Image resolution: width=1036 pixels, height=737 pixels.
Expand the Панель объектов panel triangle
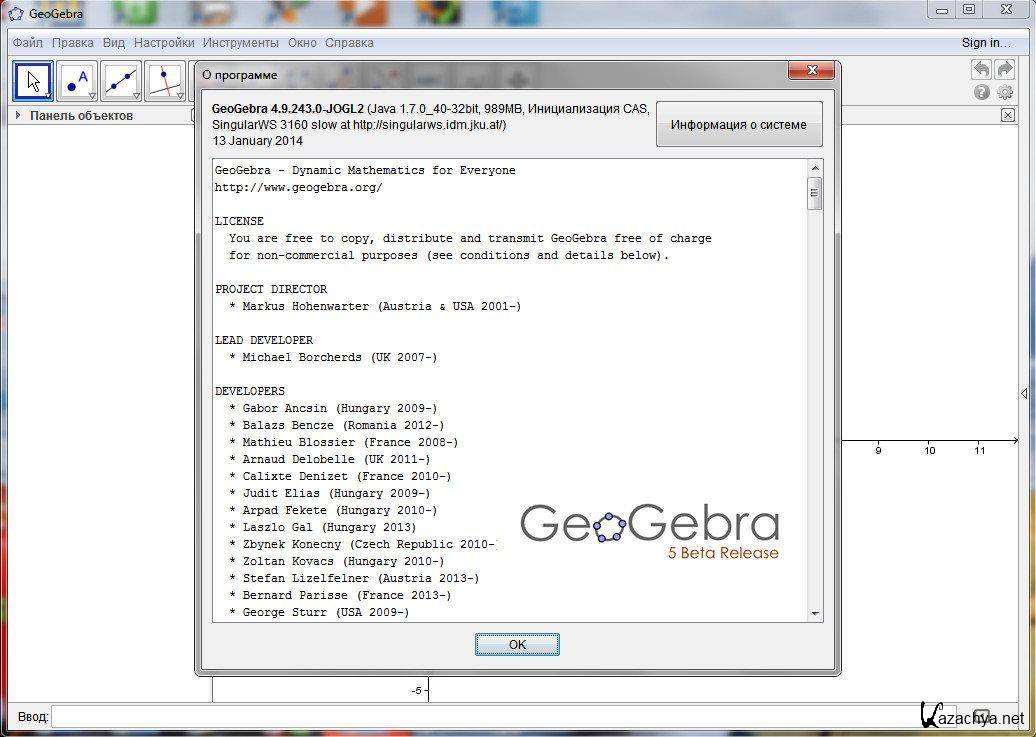pos(18,115)
